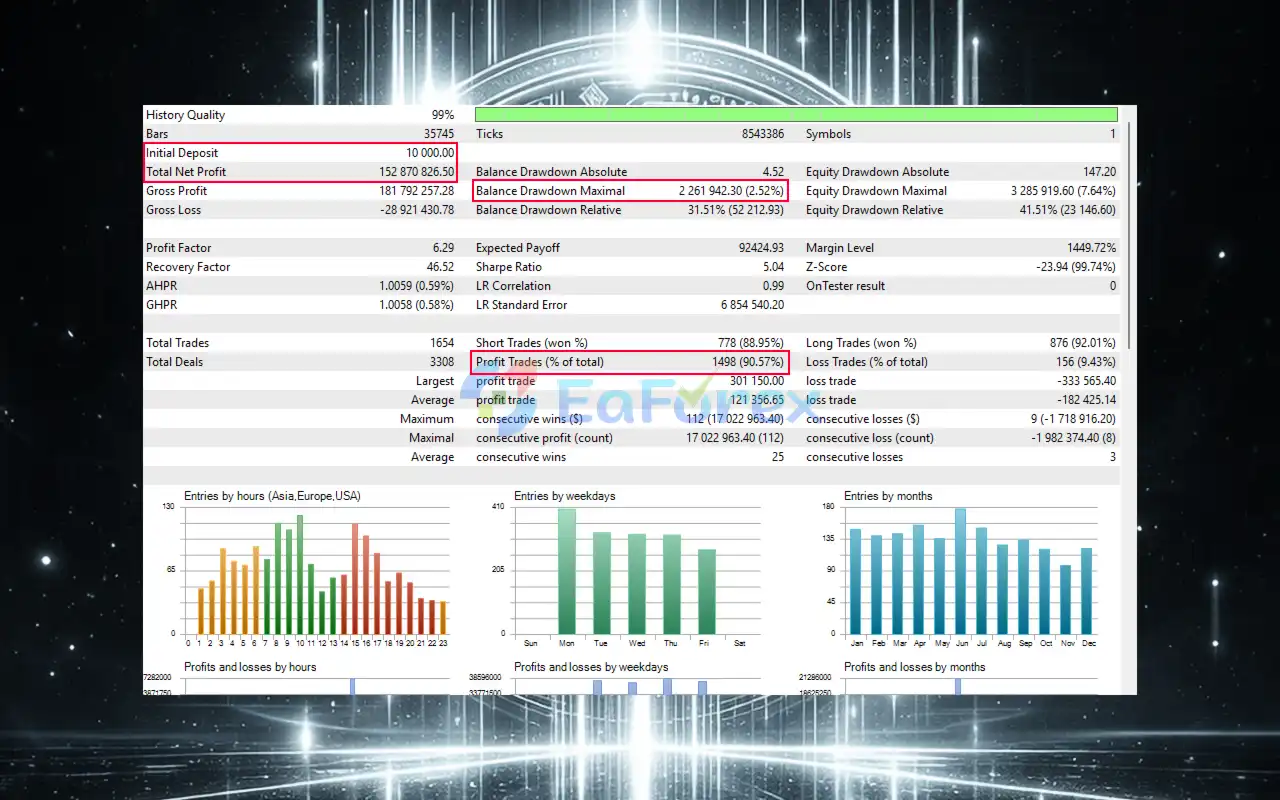Click the November bar in Entries by months

coord(1065,599)
